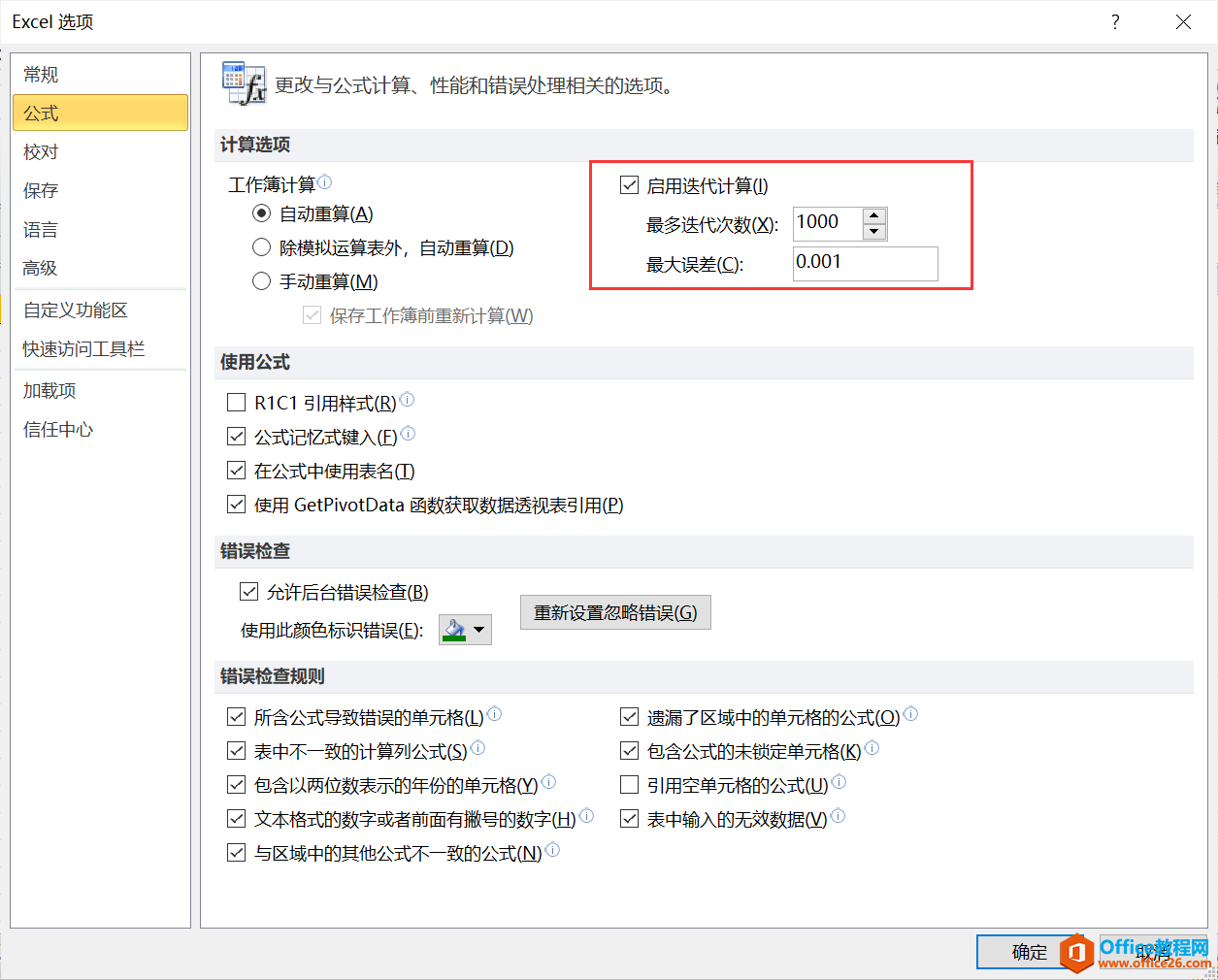Screen dimensions: 1218x980
Task: Click info icon beside 表中不一致的计算列公式
Action: [478, 748]
